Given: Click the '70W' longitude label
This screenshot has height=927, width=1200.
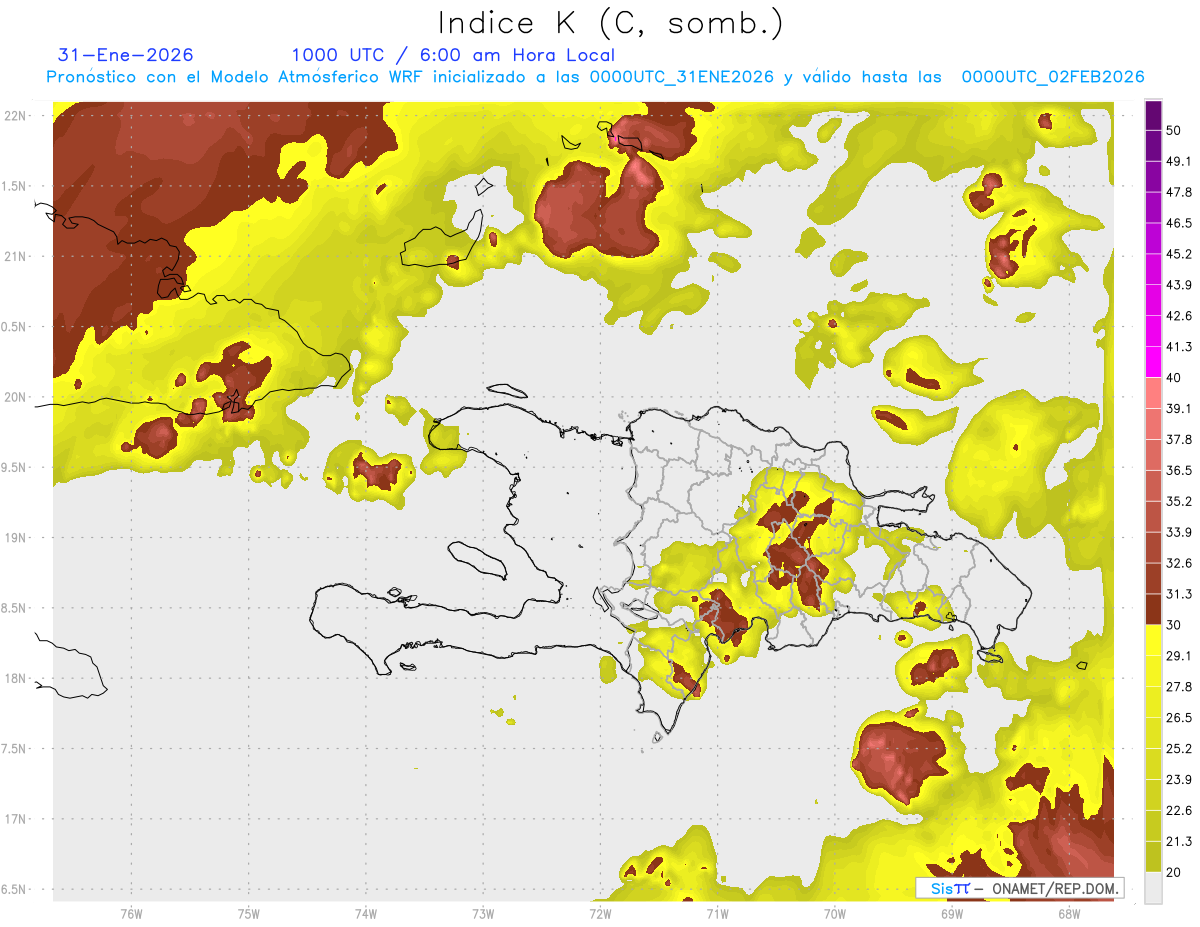Looking at the screenshot, I should pos(834,913).
